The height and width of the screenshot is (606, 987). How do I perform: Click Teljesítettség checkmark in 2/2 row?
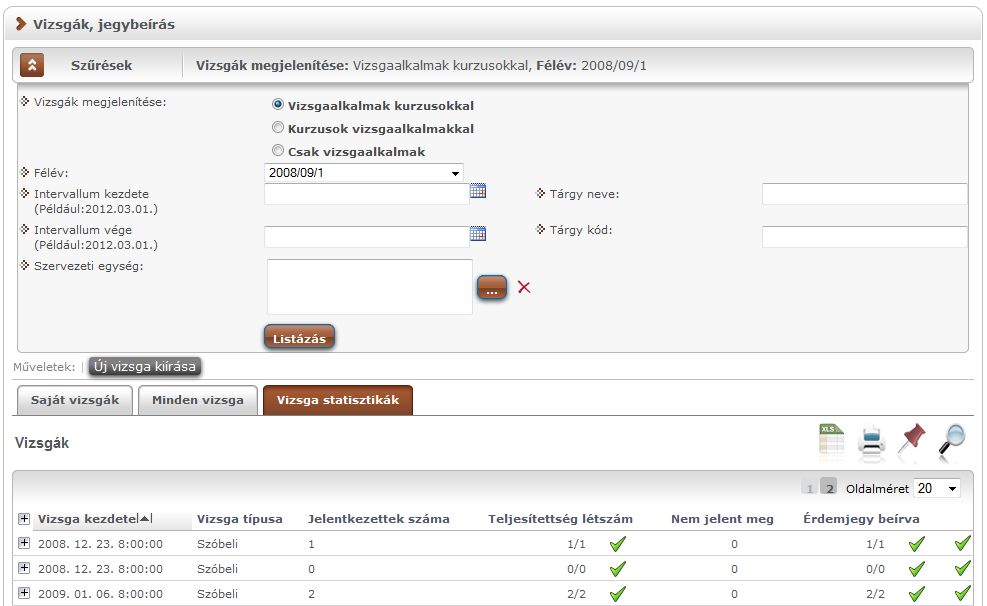(618, 593)
